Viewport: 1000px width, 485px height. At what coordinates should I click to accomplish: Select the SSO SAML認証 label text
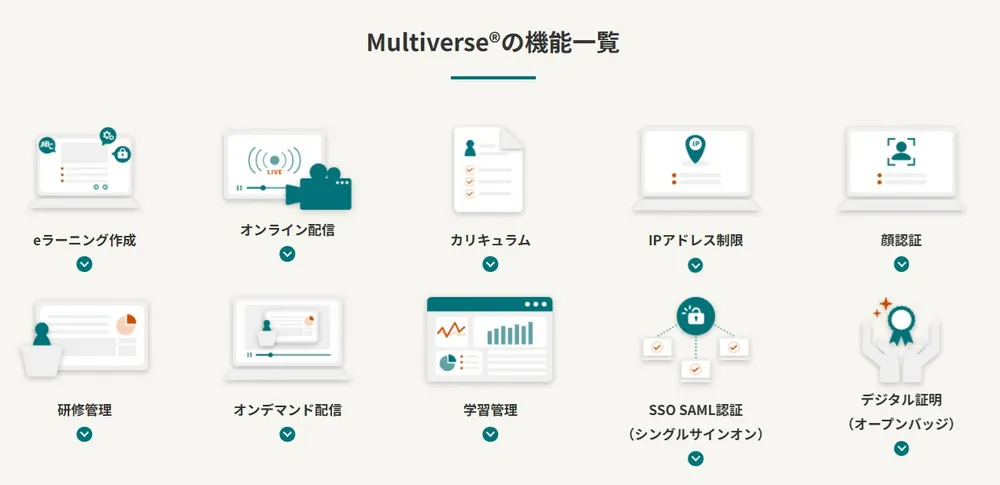coord(695,410)
